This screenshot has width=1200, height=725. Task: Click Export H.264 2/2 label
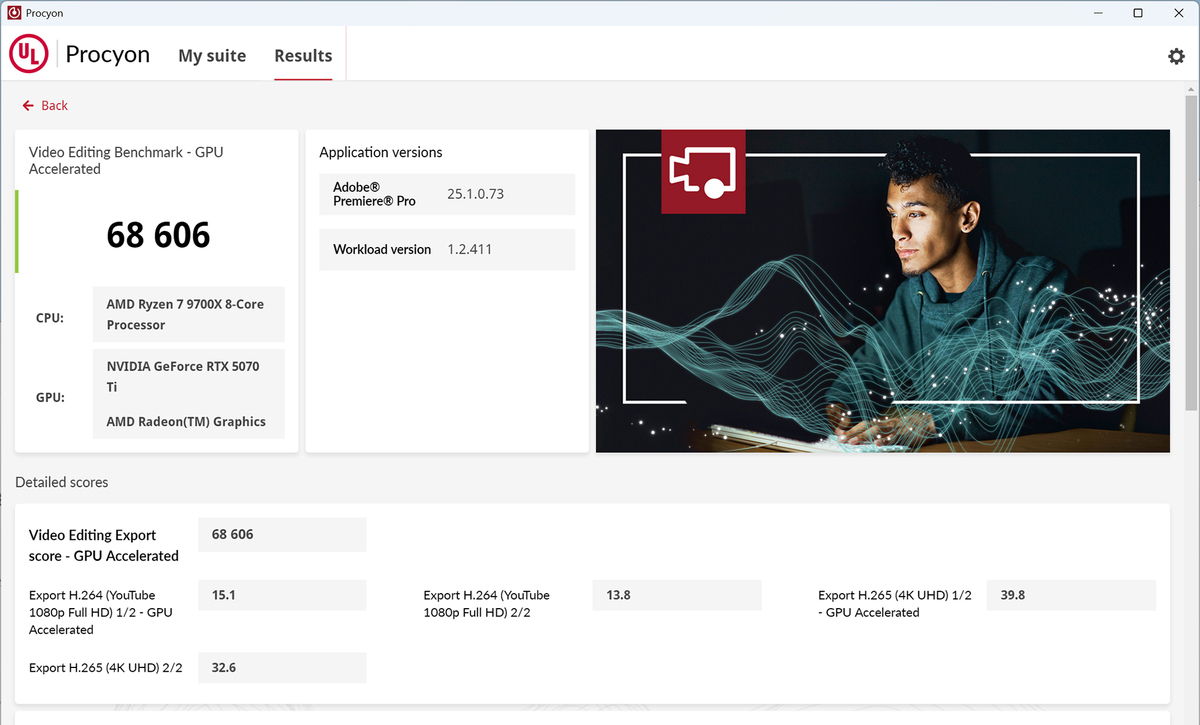point(487,603)
